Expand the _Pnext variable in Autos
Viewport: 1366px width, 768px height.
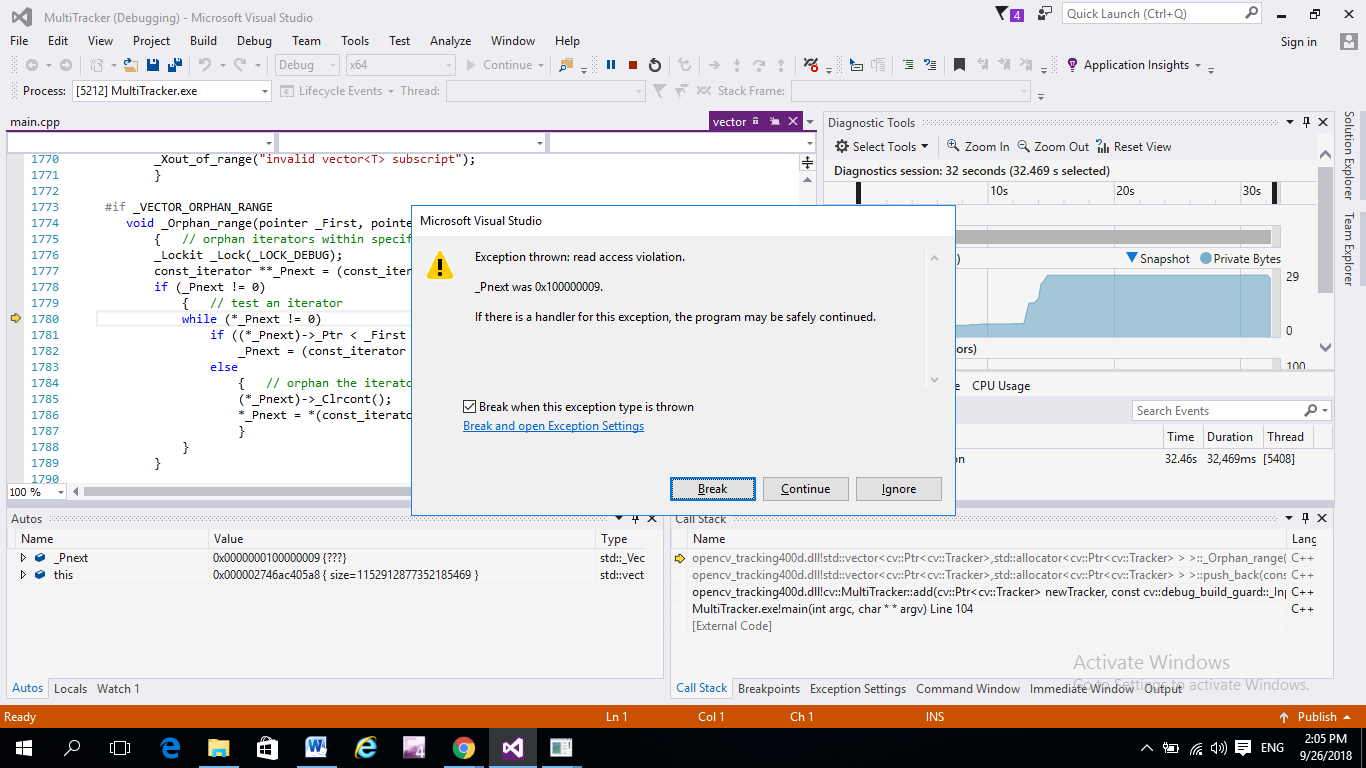coord(23,558)
